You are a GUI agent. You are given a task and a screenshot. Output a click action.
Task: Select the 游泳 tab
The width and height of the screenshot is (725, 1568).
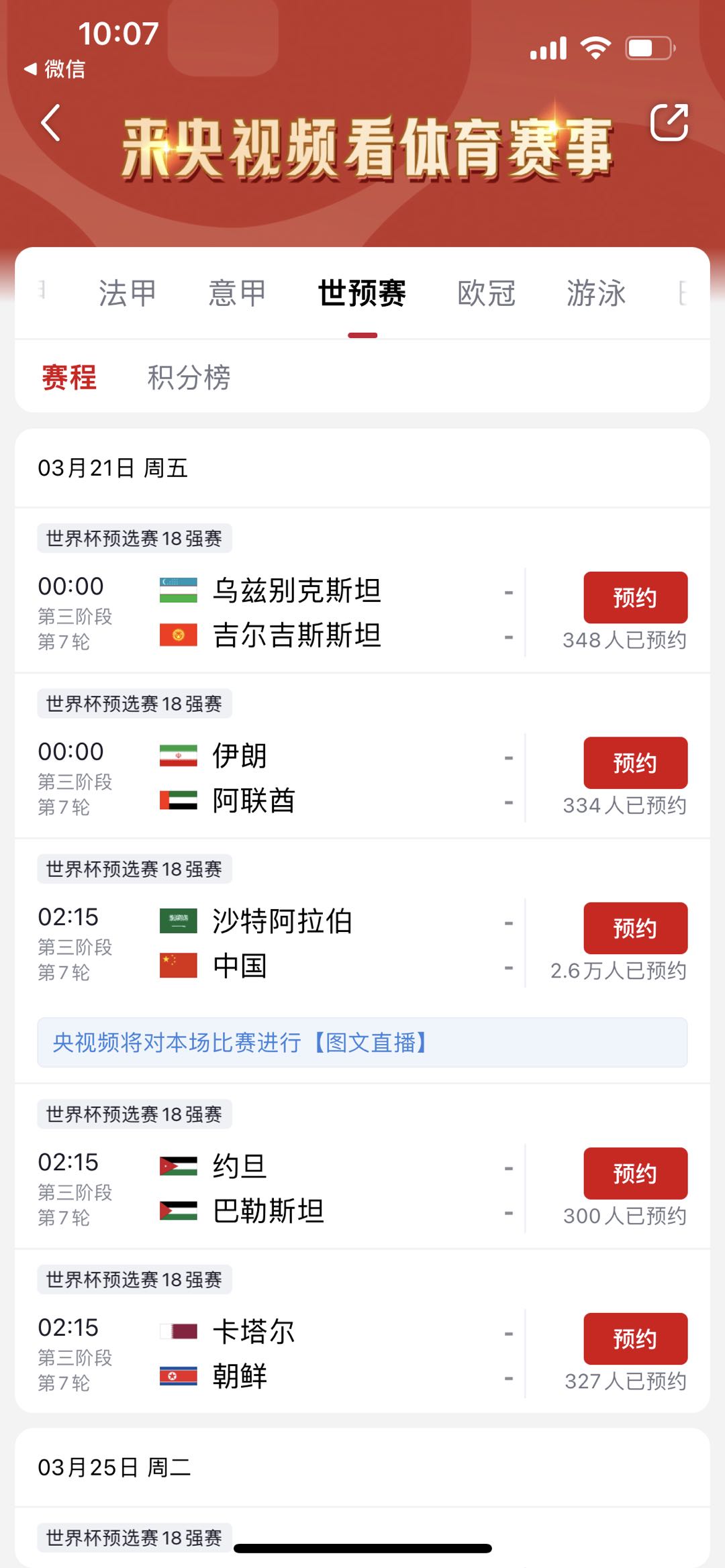tap(596, 293)
